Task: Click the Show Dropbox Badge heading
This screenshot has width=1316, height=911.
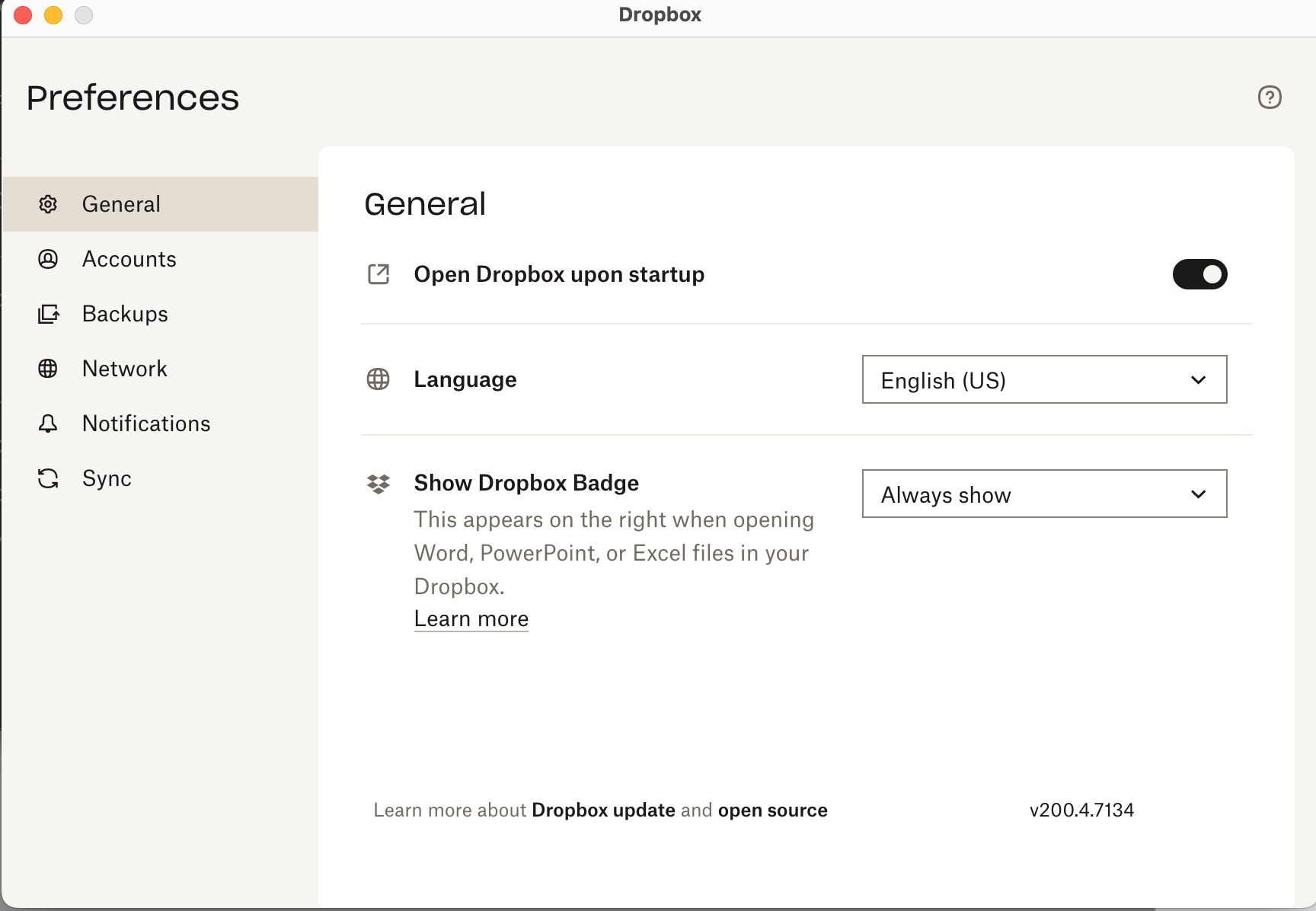Action: pyautogui.click(x=526, y=483)
